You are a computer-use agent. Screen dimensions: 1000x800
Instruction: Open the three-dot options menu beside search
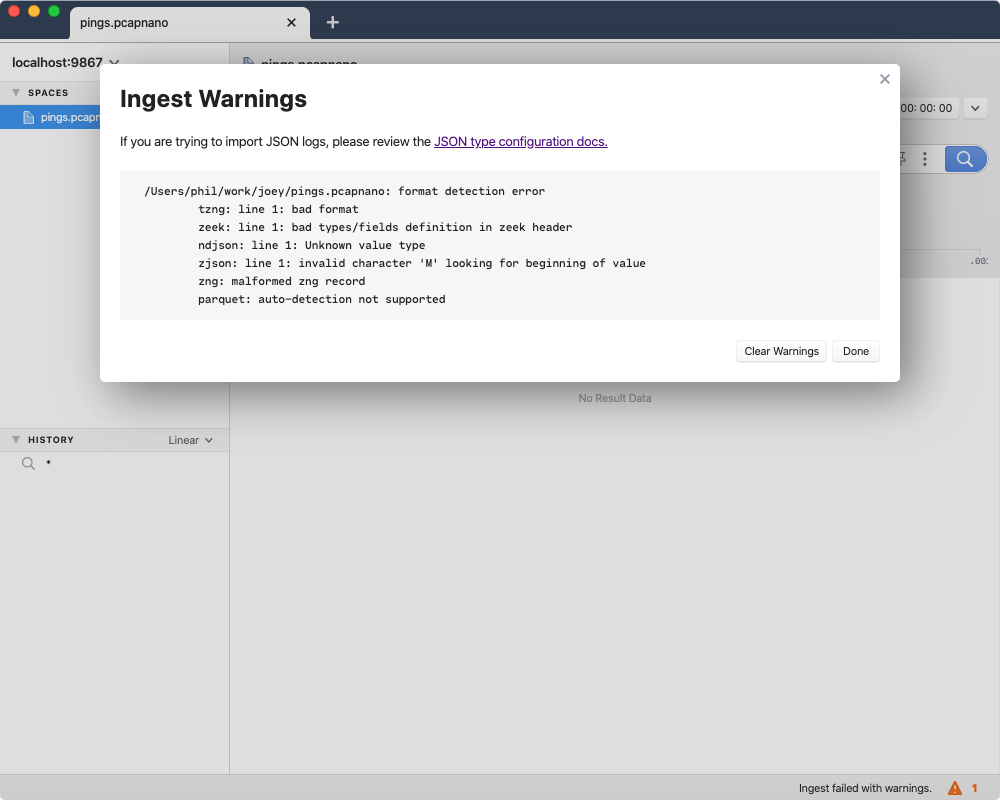coord(925,159)
